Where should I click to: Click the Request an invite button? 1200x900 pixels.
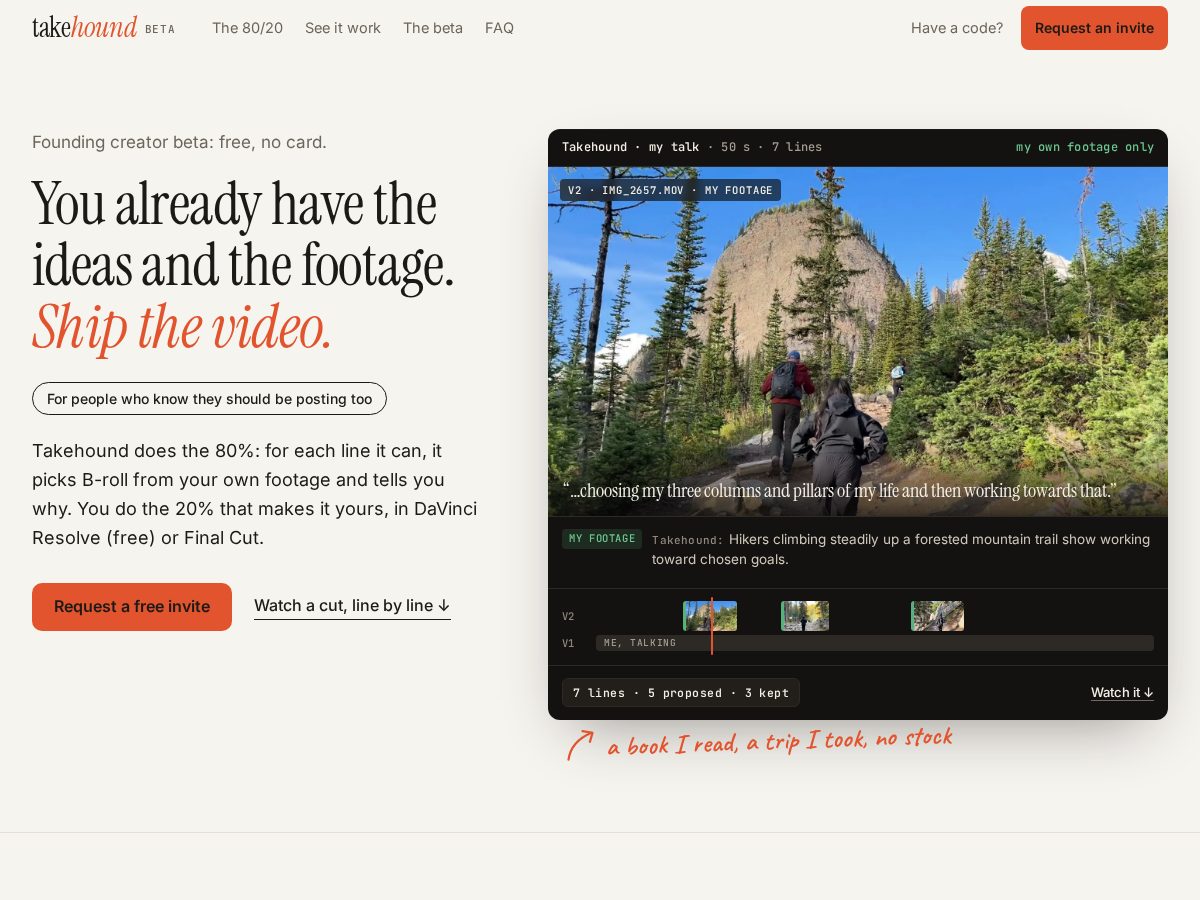coord(1094,28)
